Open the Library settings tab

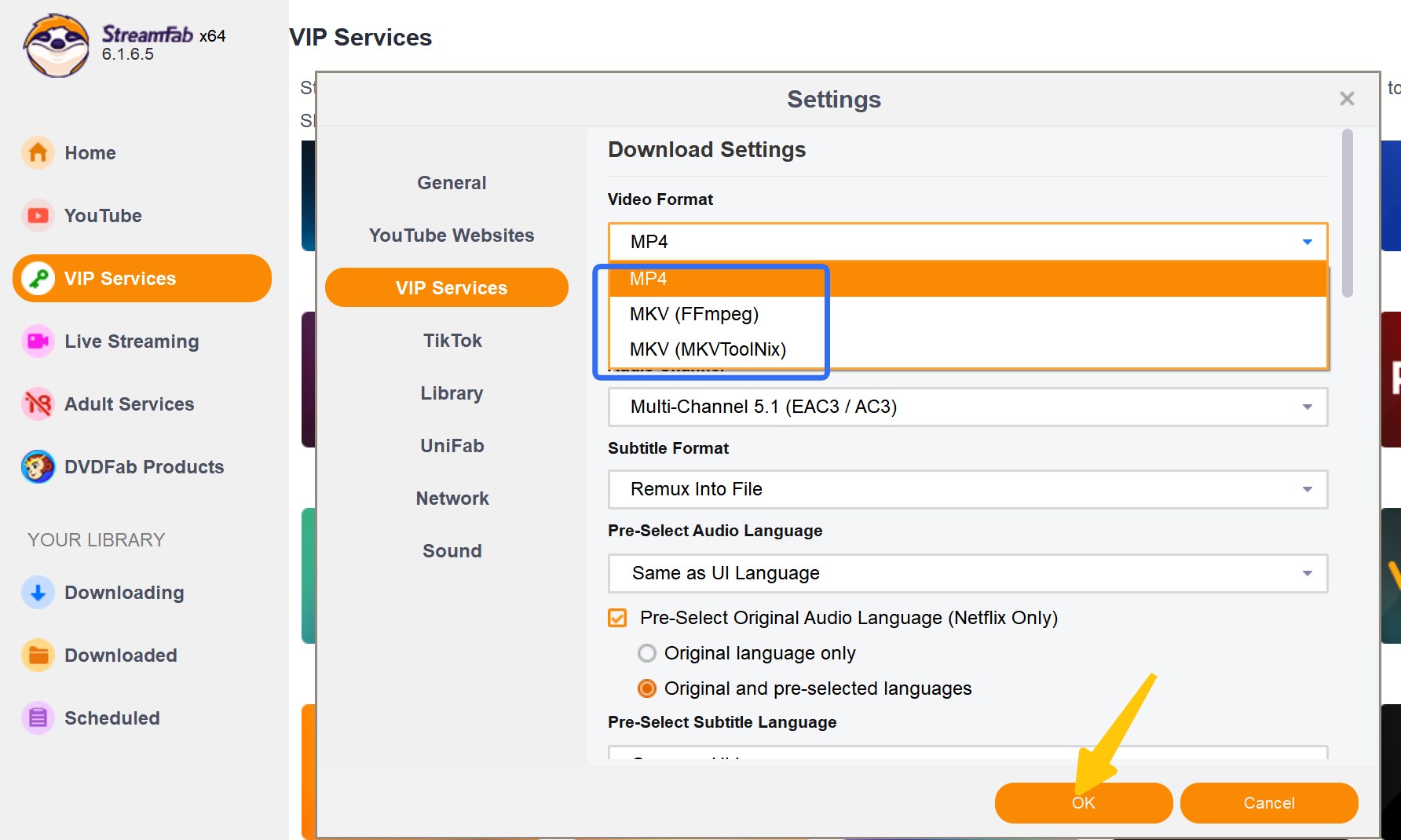[x=452, y=393]
